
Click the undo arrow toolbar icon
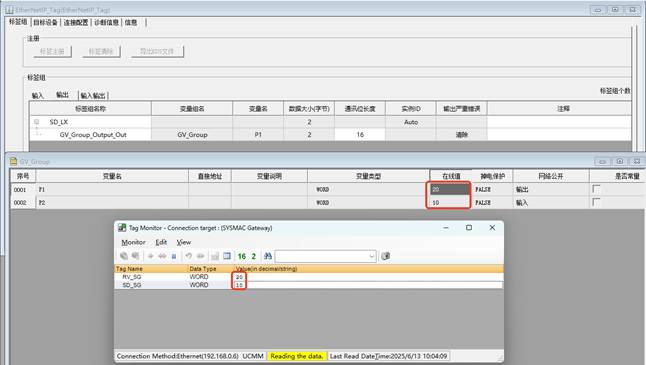click(189, 256)
